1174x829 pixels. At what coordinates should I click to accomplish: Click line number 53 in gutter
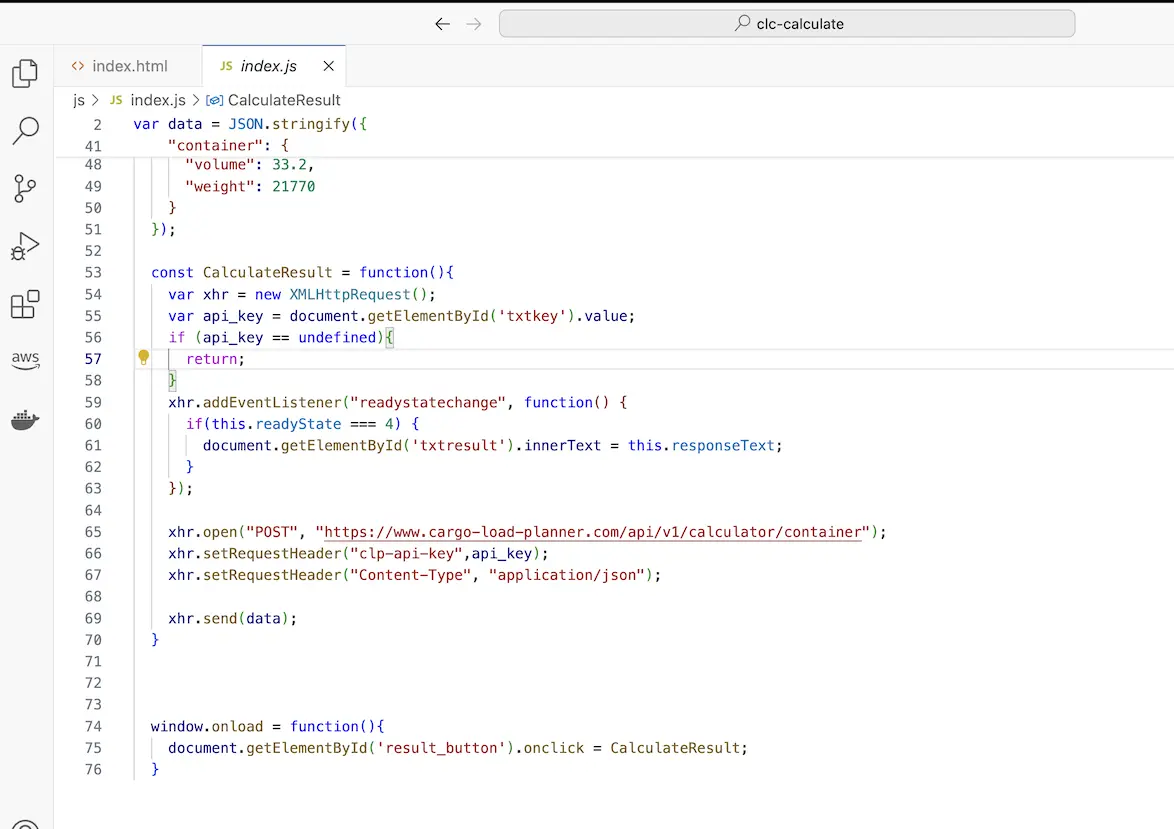click(x=93, y=273)
